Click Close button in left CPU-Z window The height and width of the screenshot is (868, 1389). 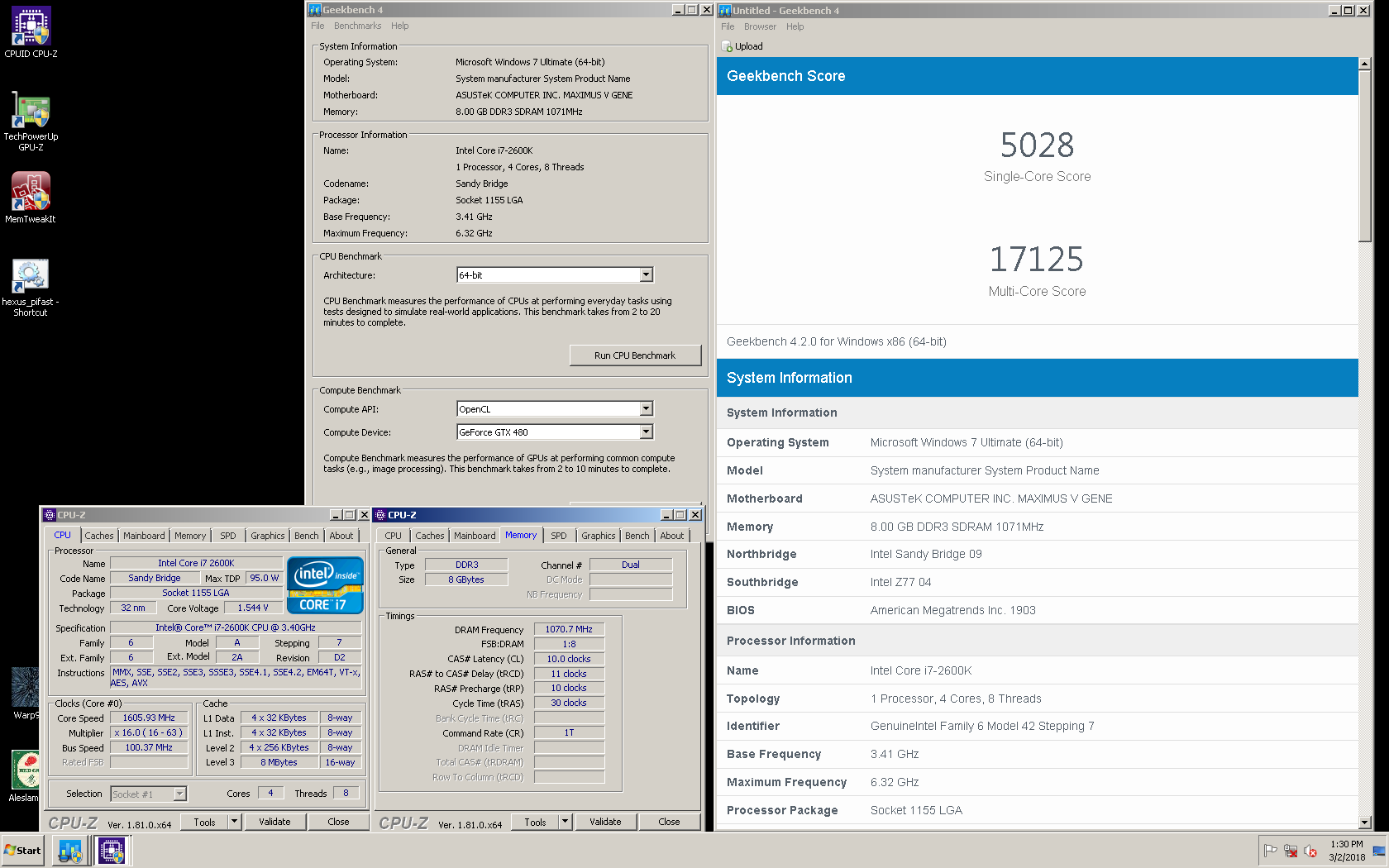click(338, 822)
